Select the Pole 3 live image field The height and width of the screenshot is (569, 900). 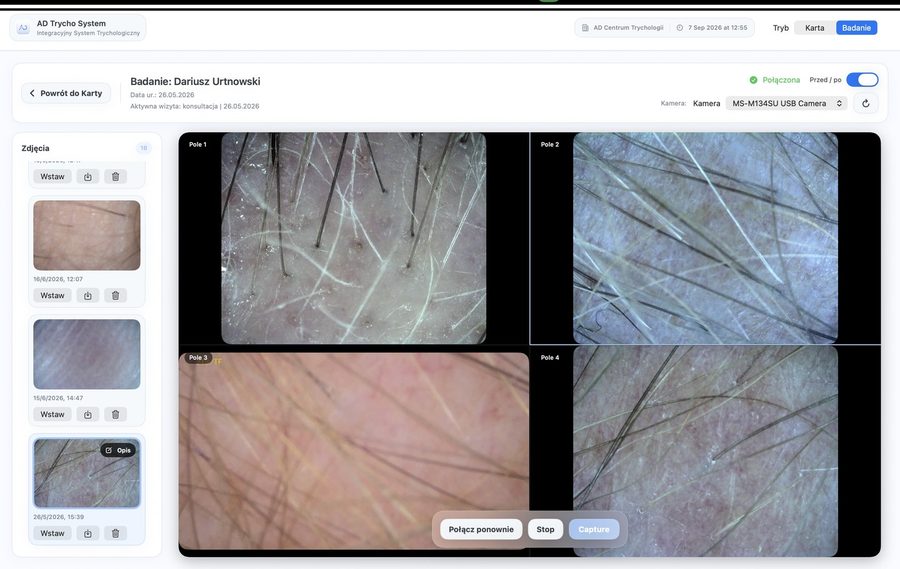(354, 451)
